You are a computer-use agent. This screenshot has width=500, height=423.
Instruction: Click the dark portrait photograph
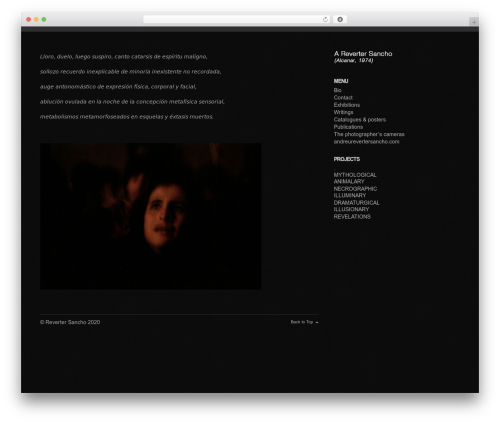[151, 216]
